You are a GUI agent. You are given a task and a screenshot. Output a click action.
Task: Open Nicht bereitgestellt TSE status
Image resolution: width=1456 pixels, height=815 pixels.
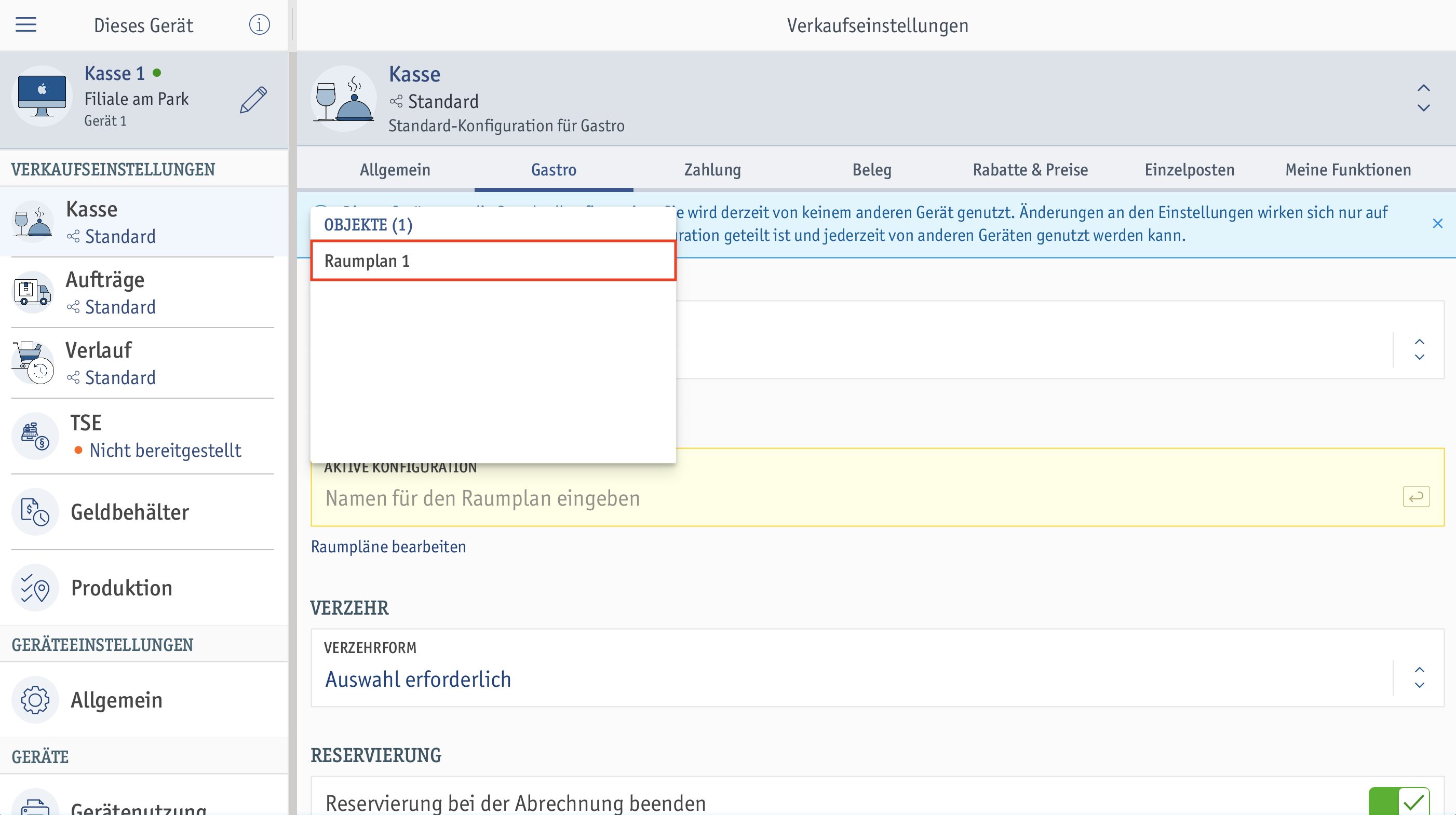point(165,451)
